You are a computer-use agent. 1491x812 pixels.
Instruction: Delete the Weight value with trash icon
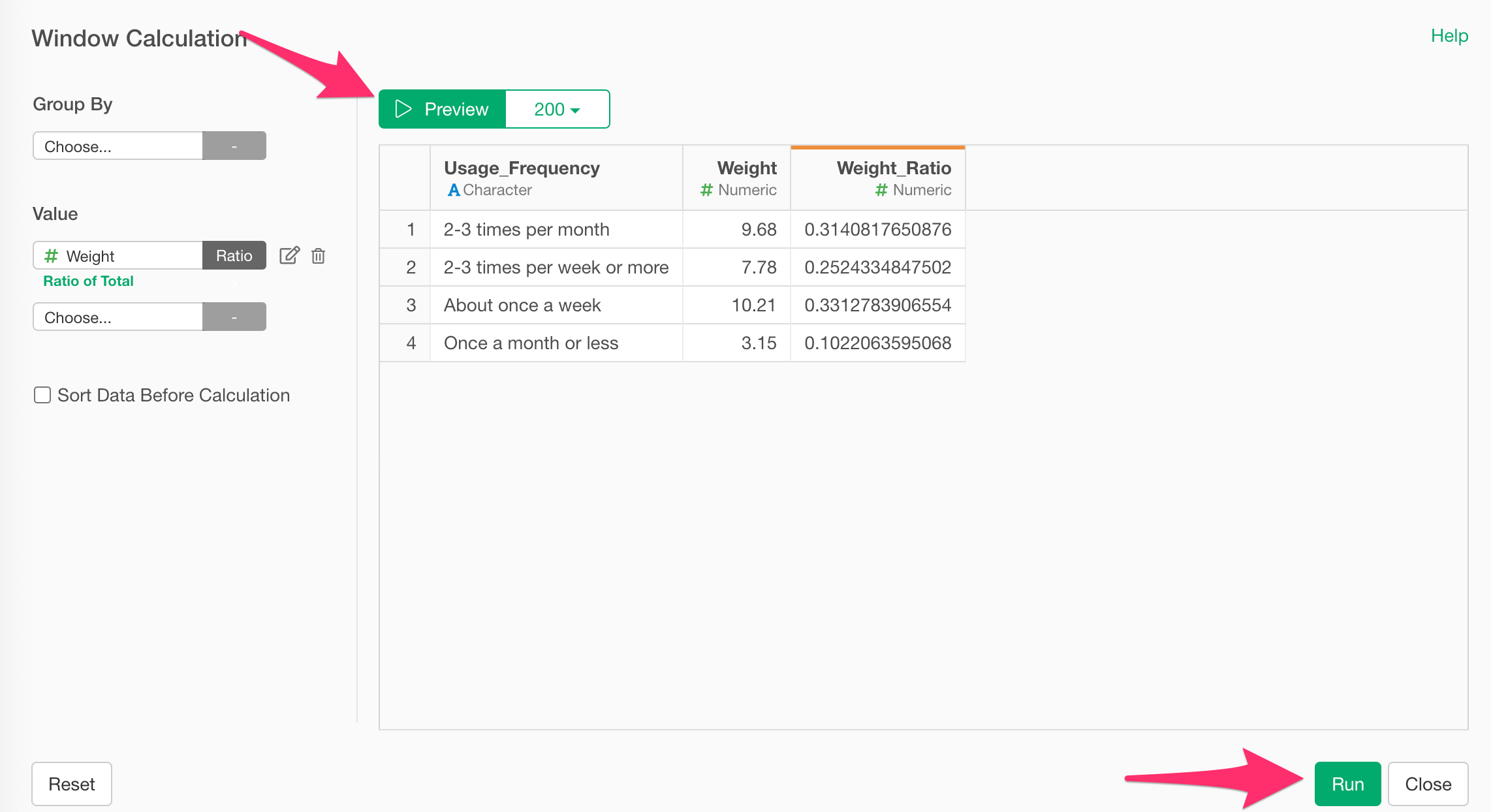point(318,256)
